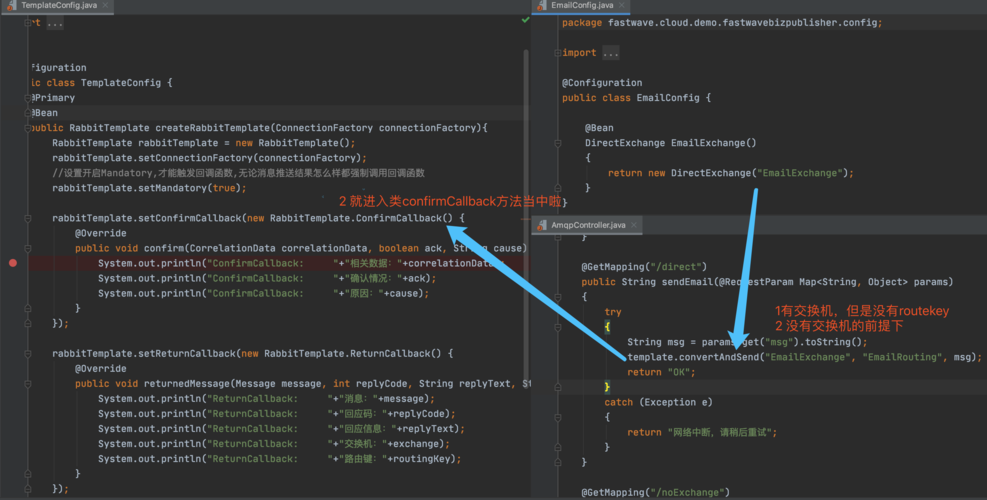Expand folded import block in EmailConfig.java

tap(610, 53)
